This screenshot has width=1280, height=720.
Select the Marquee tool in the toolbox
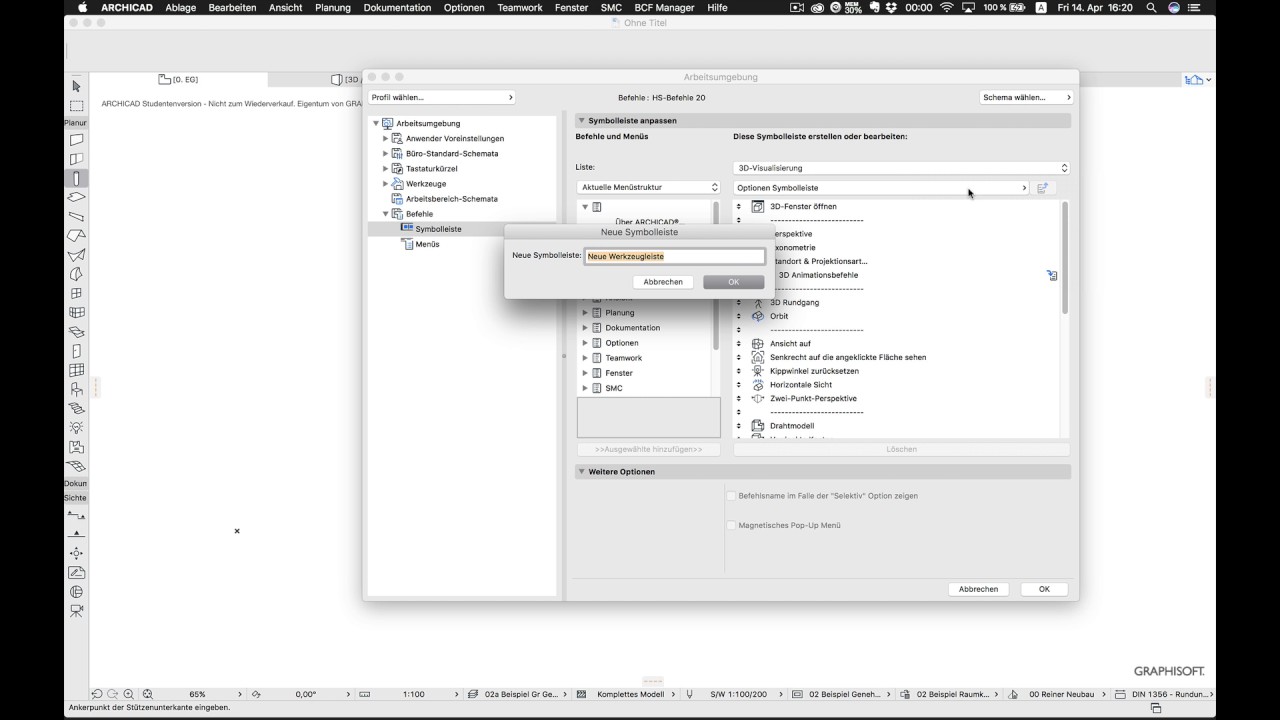click(x=77, y=105)
